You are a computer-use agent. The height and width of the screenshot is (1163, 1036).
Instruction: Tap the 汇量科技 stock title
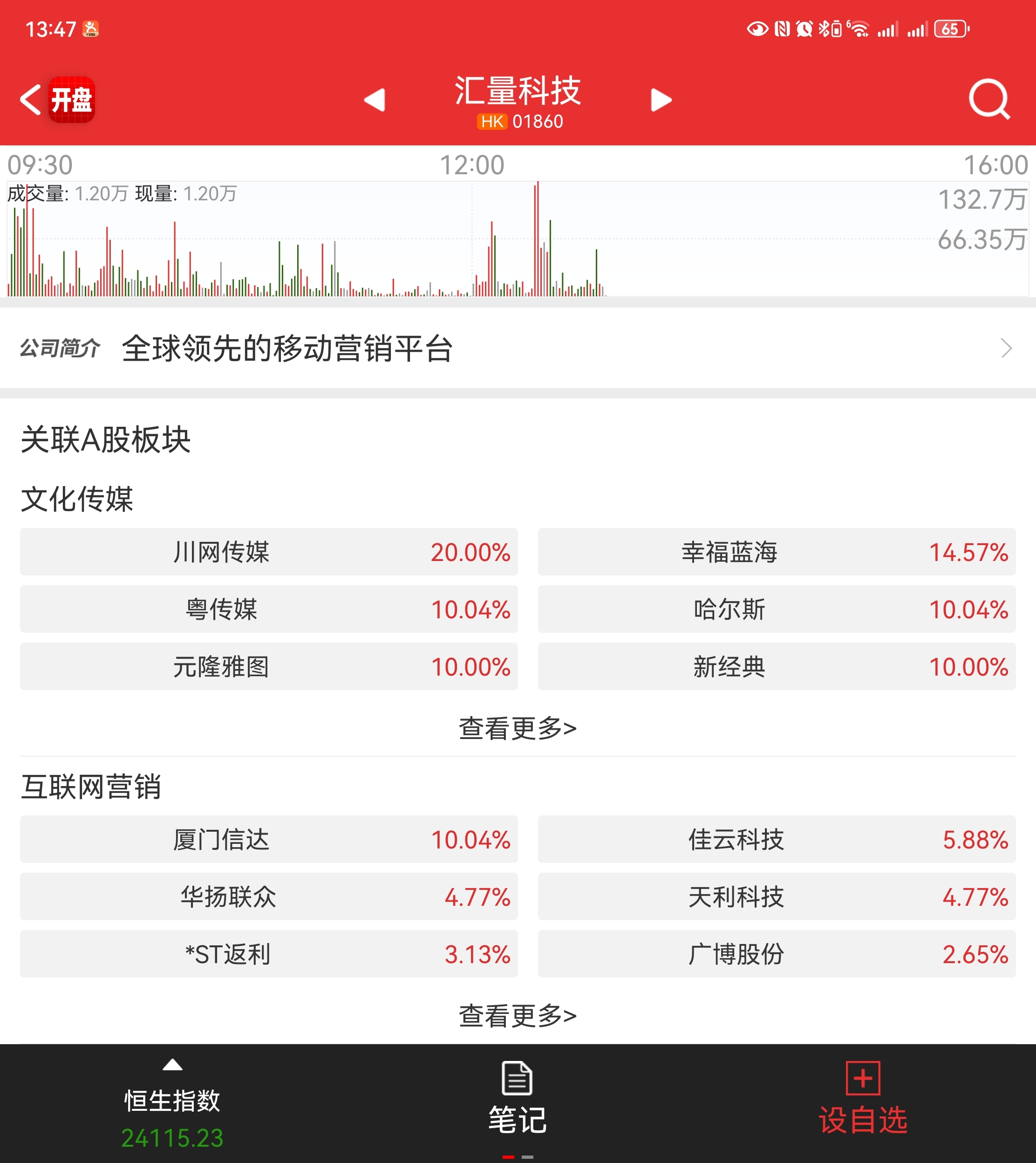[518, 90]
